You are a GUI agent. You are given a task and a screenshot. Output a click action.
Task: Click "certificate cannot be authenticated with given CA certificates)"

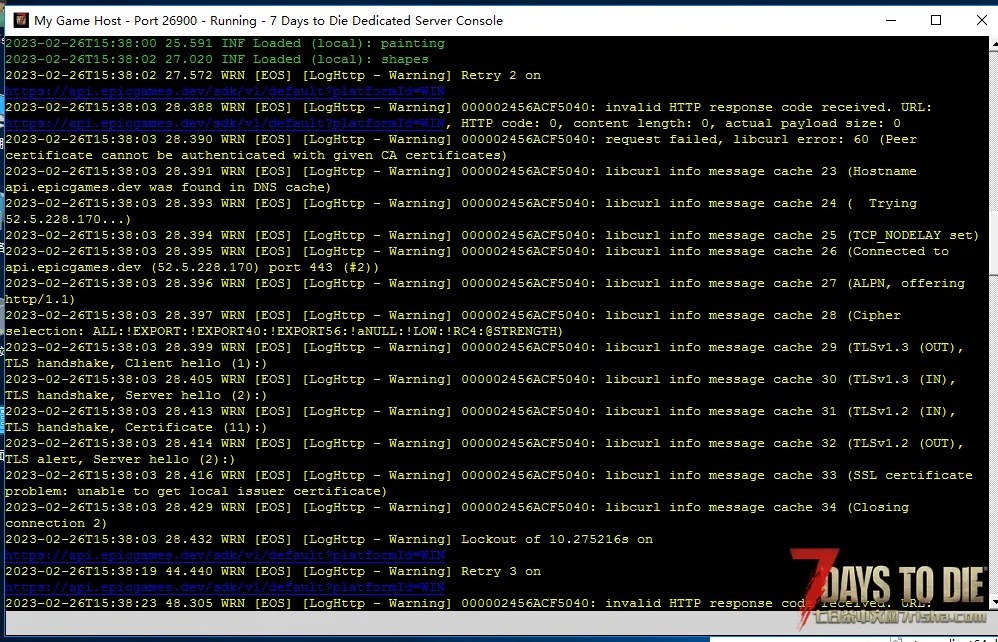[x=257, y=155]
